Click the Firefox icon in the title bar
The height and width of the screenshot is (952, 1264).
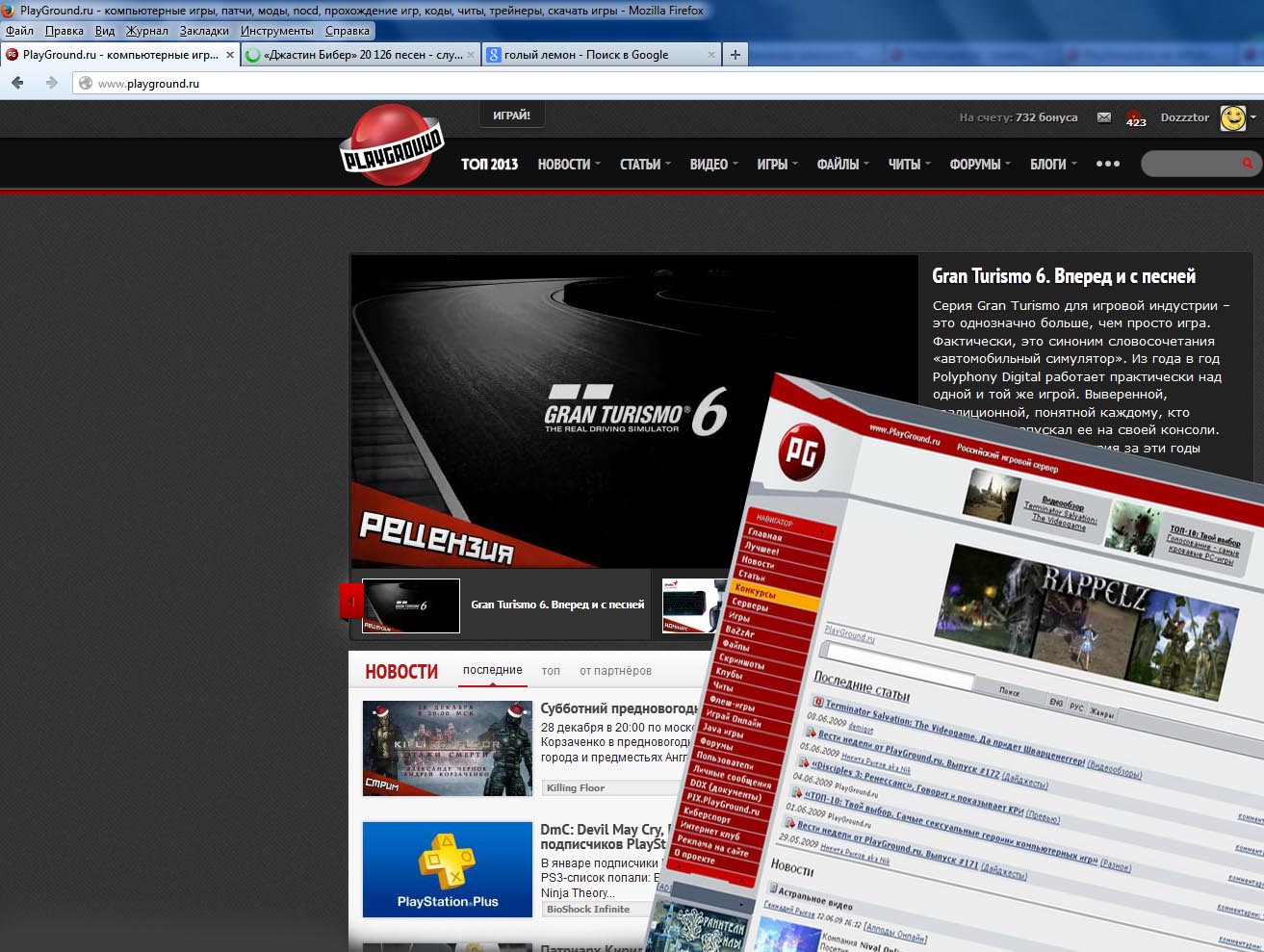(10, 11)
